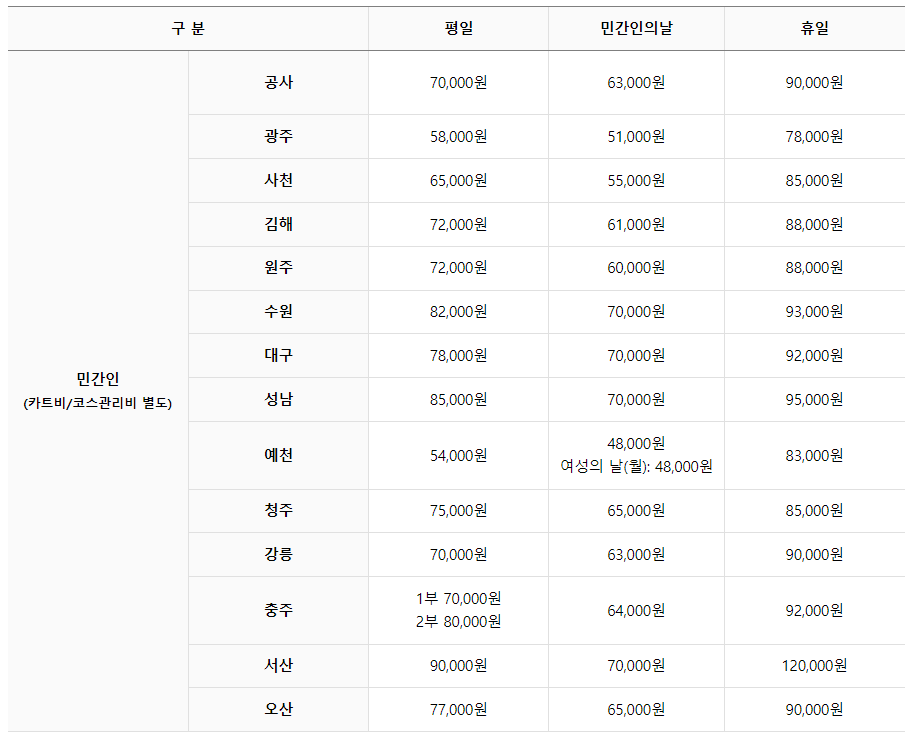Click 성남 weekday price 85,000원
This screenshot has height=745, width=915.
coord(459,400)
